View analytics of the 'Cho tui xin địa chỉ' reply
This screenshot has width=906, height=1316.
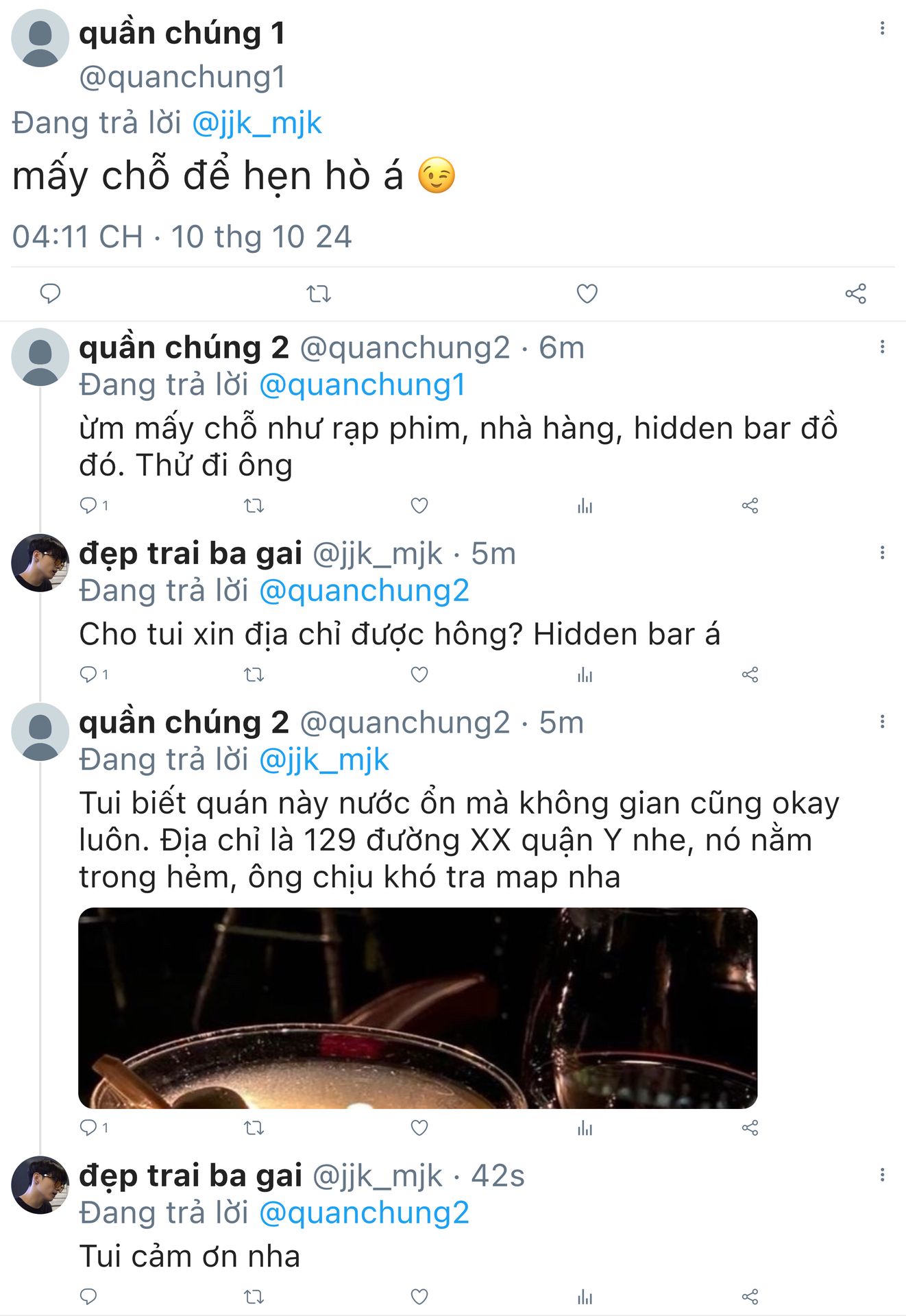[585, 675]
